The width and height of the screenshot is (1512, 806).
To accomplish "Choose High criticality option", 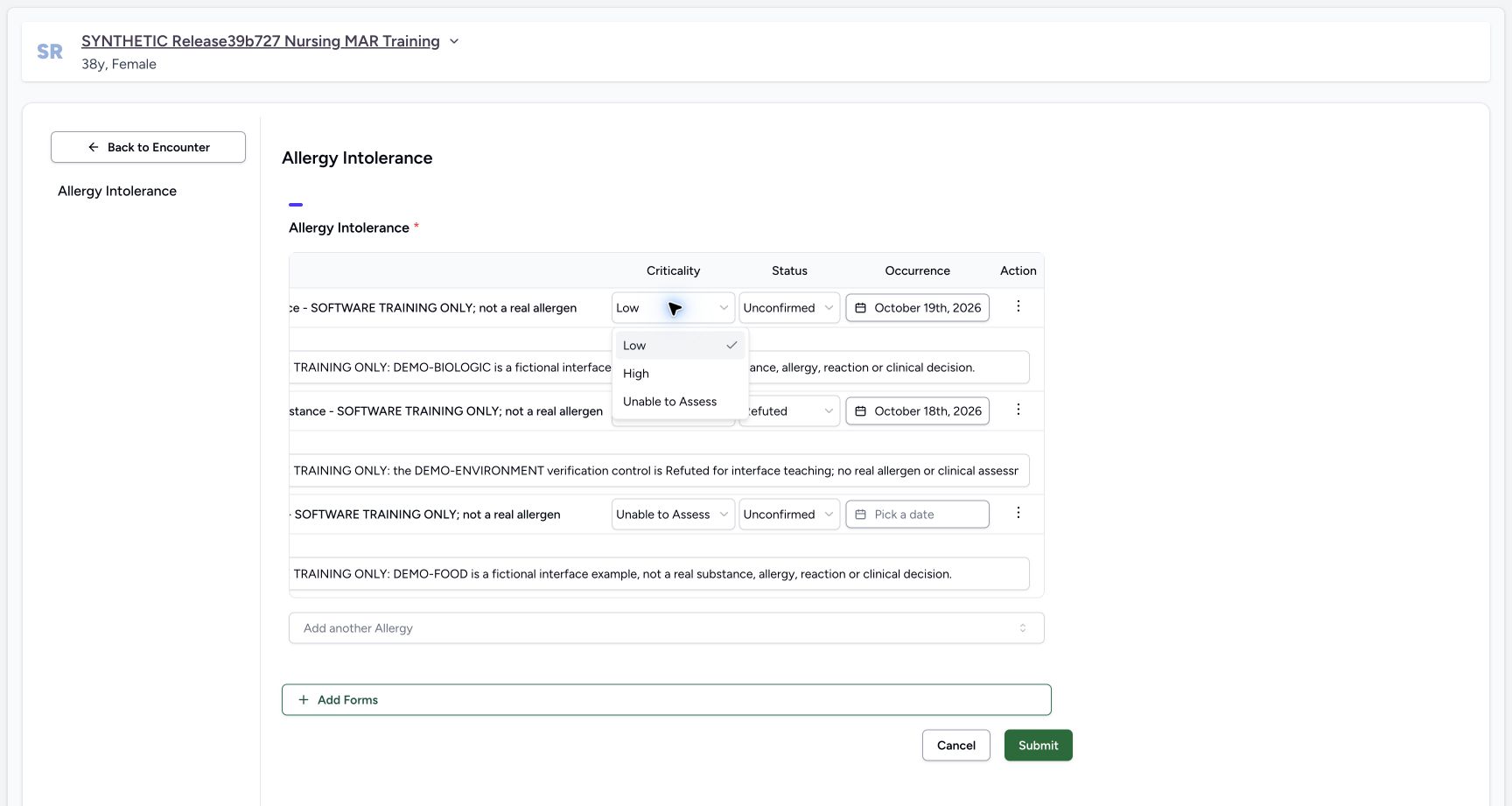I will tap(680, 373).
